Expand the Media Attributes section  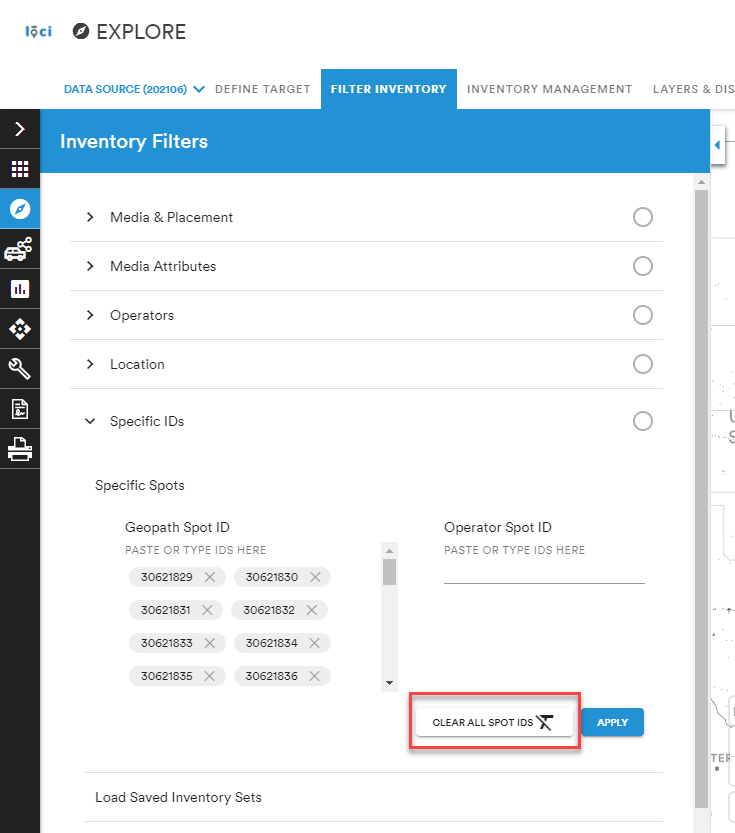click(x=90, y=266)
